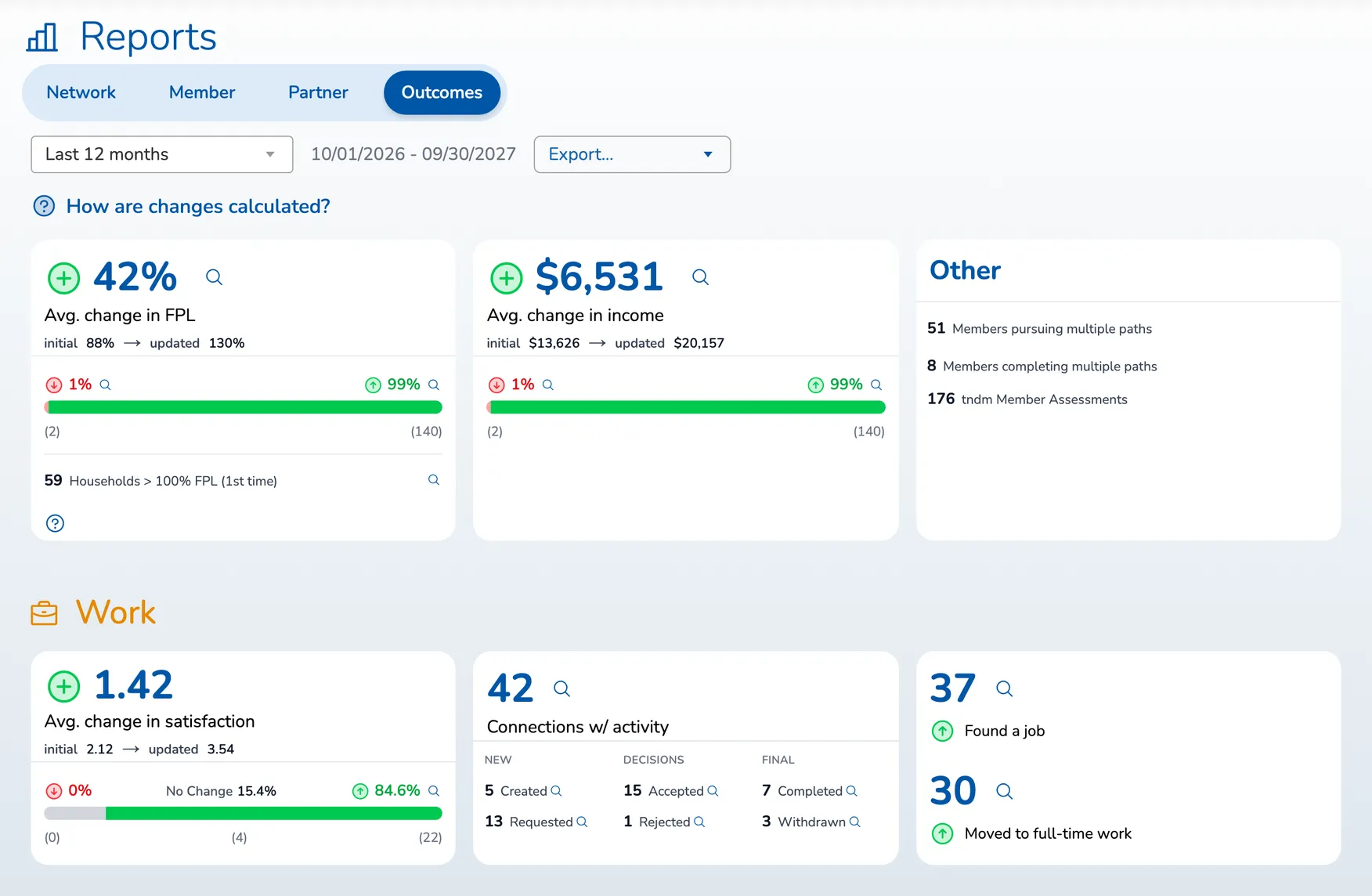The width and height of the screenshot is (1372, 896).
Task: Open magnifier next to 3 Withdrawn
Action: [x=854, y=822]
